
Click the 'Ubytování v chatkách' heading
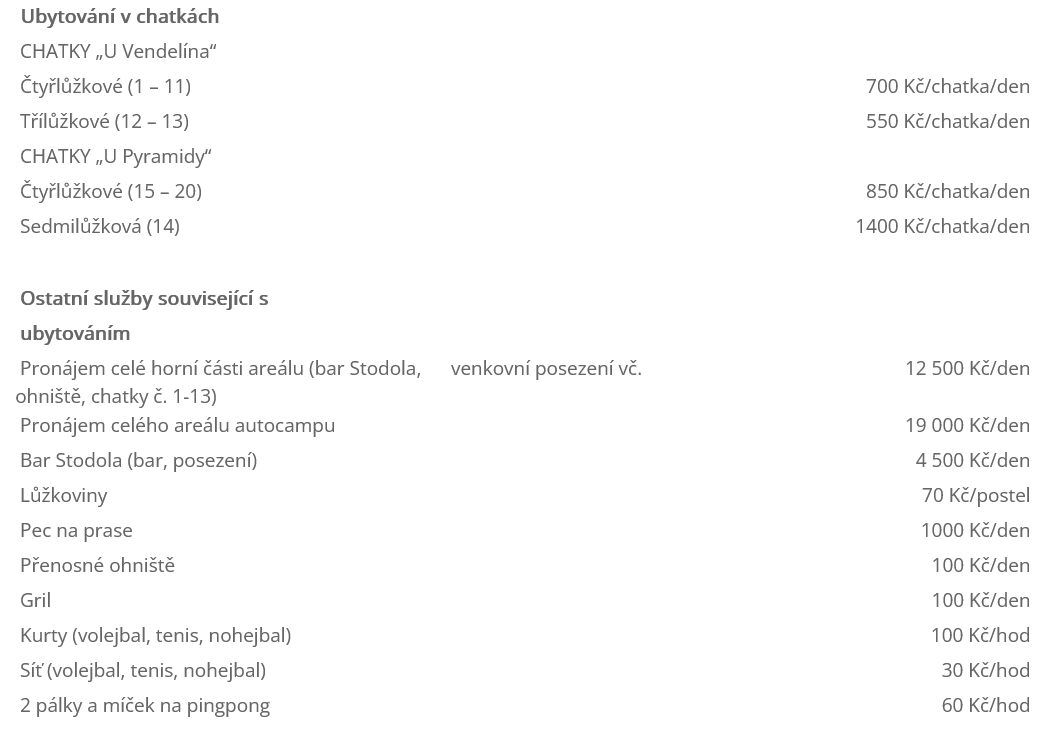[x=119, y=16]
